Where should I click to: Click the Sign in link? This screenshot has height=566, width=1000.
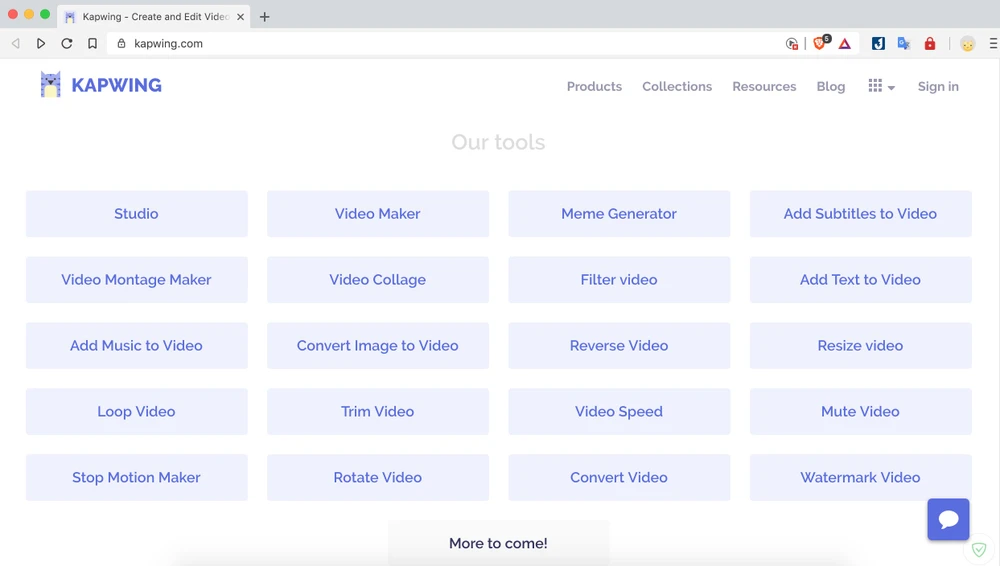coord(938,87)
